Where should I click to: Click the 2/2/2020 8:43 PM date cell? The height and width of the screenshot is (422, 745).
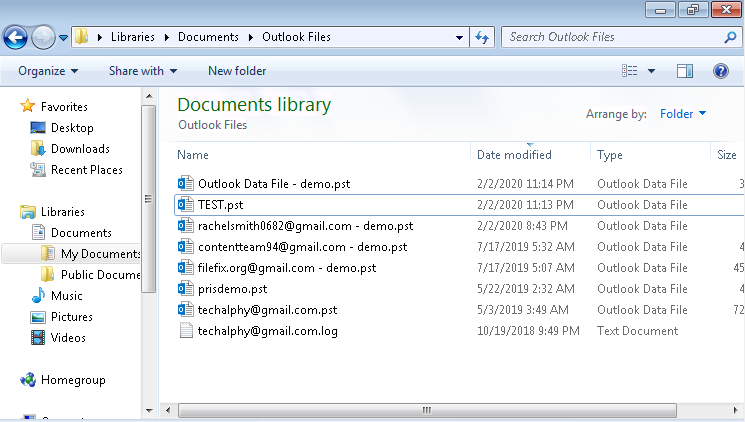(522, 226)
